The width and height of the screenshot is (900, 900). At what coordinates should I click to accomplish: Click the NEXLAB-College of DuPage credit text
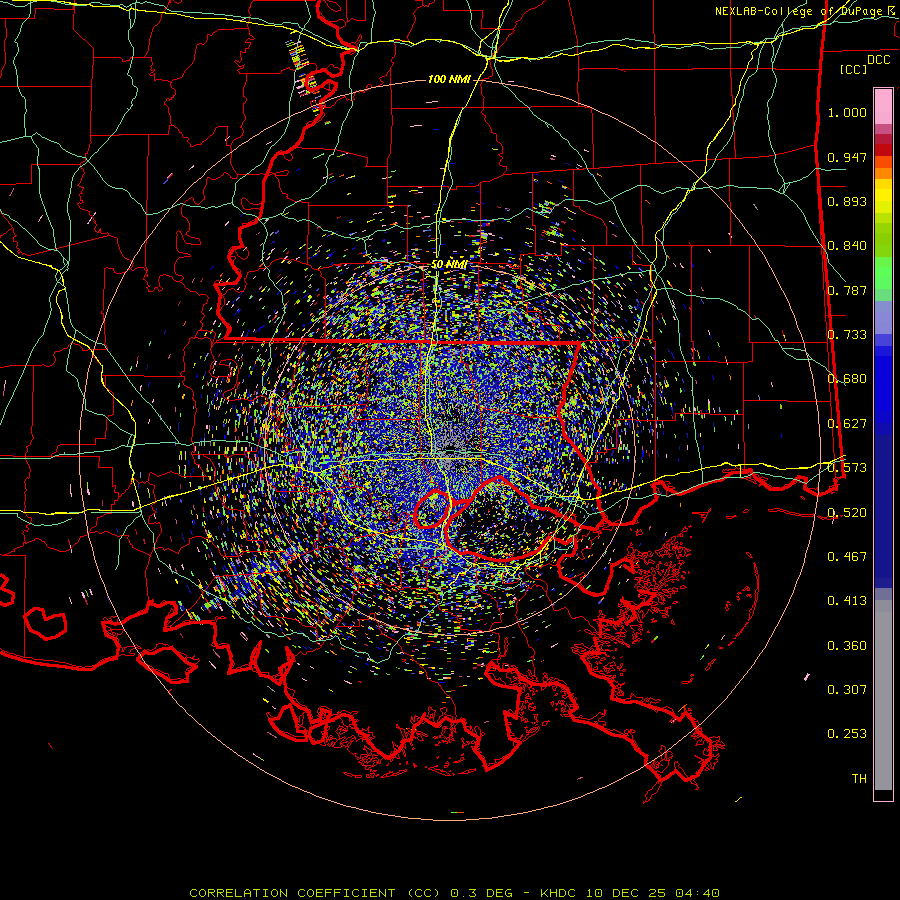point(800,11)
